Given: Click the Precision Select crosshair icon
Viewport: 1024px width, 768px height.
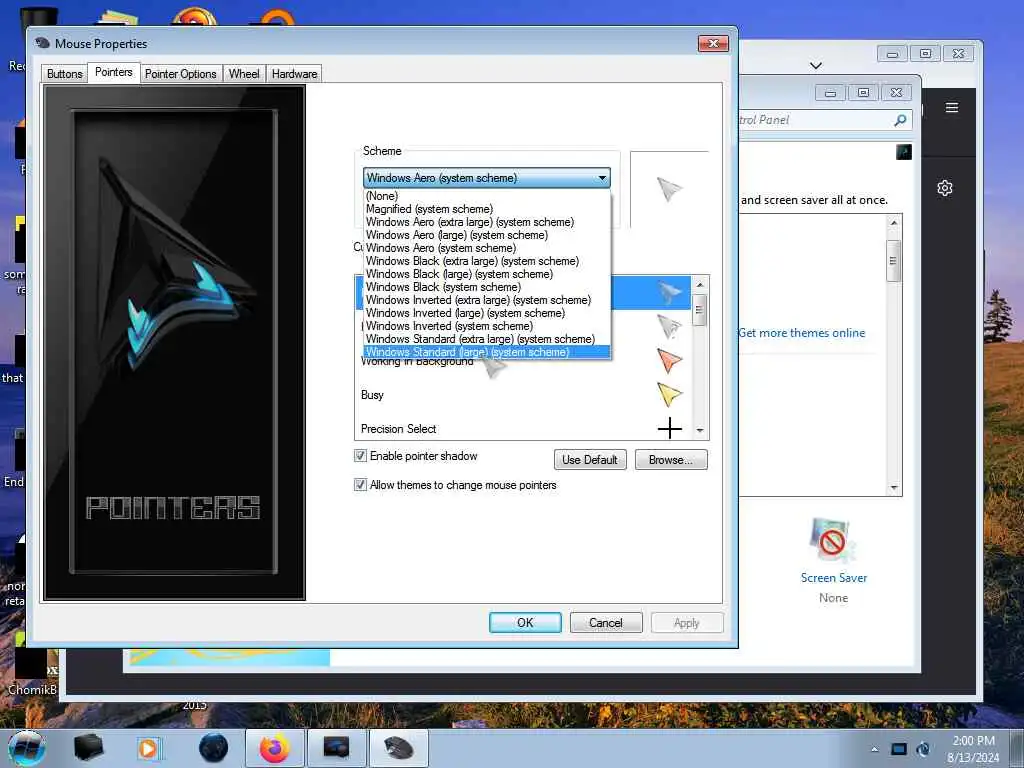Looking at the screenshot, I should coord(669,428).
